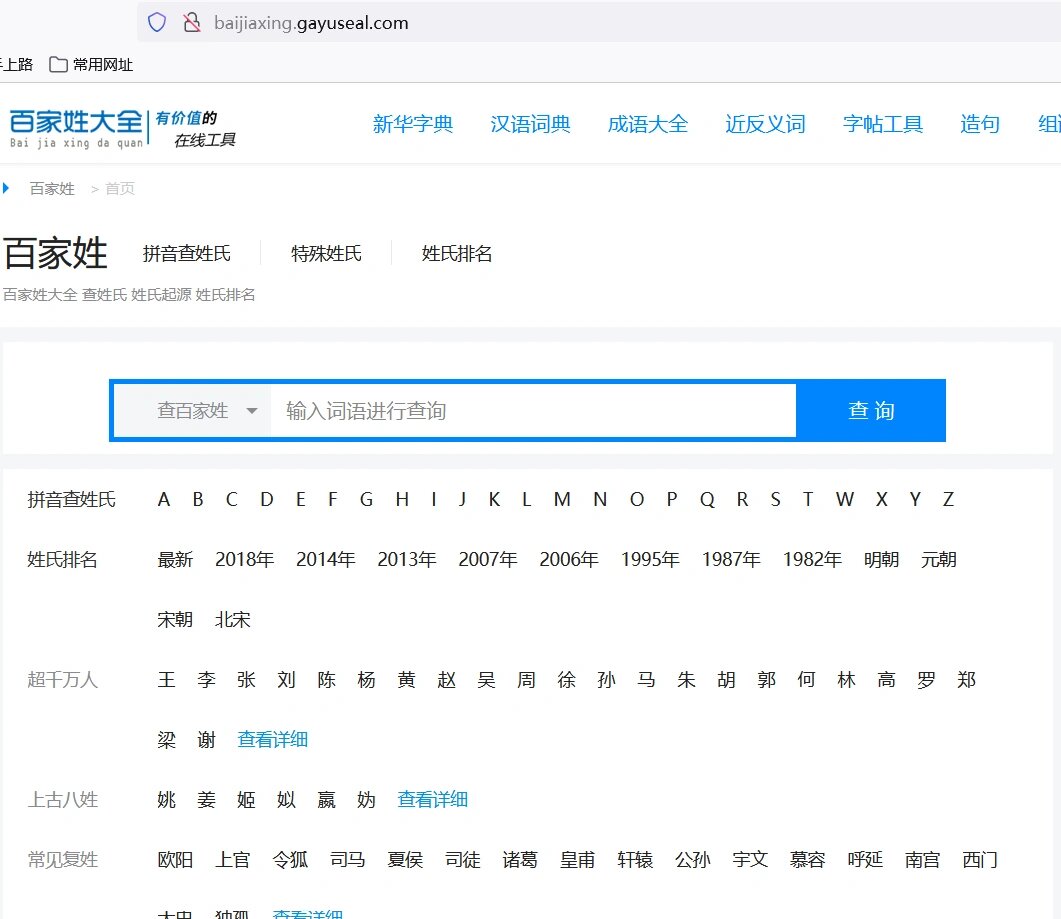The height and width of the screenshot is (919, 1061).
Task: Click the compound surname 令狐
Action: coord(290,860)
